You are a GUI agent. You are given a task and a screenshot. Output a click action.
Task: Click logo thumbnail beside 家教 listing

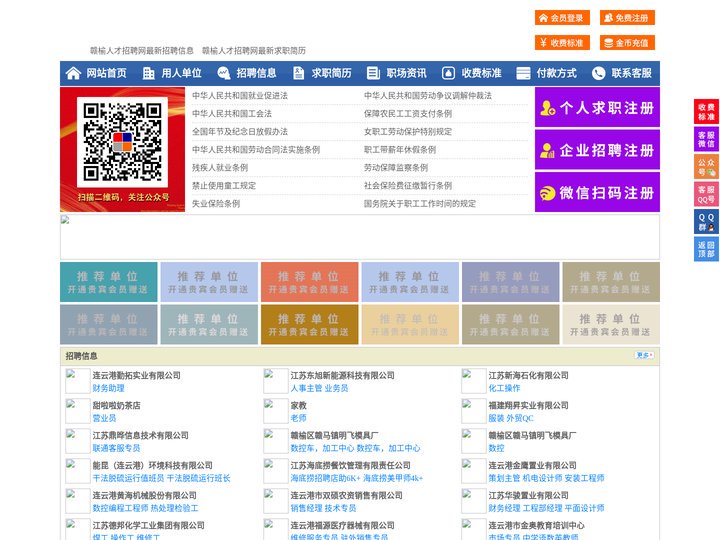point(276,411)
